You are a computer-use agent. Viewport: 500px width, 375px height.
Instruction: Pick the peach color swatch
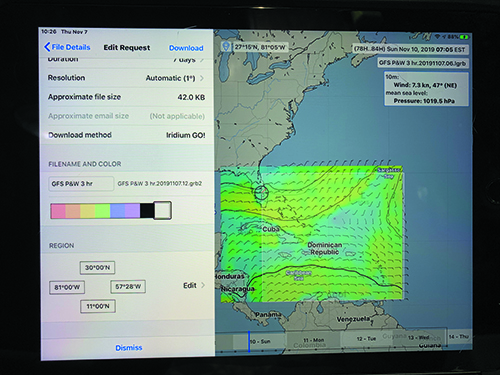73,211
